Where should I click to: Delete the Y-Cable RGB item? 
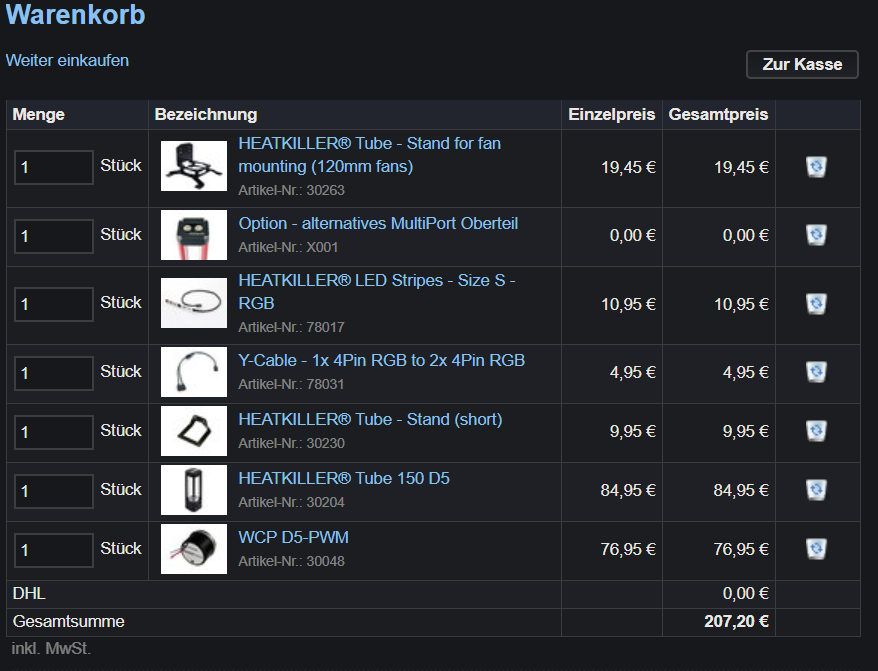click(x=816, y=372)
